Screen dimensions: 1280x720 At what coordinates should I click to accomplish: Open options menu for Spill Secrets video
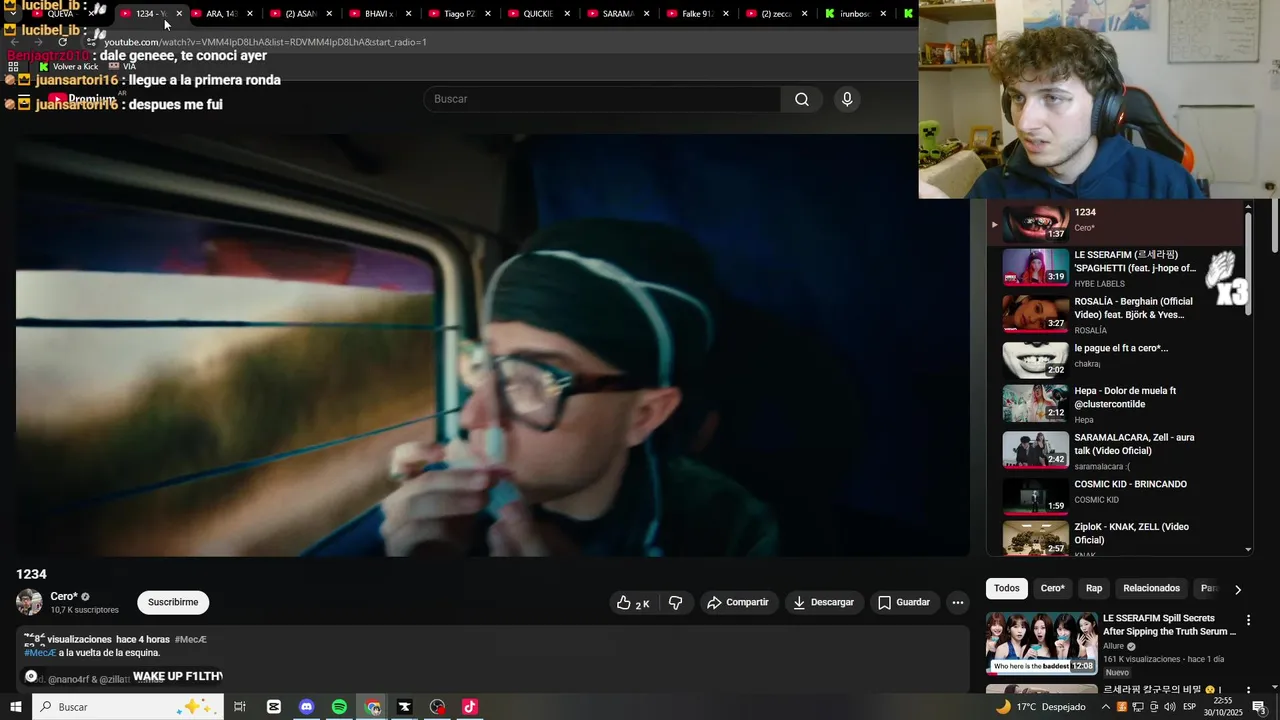[1248, 620]
